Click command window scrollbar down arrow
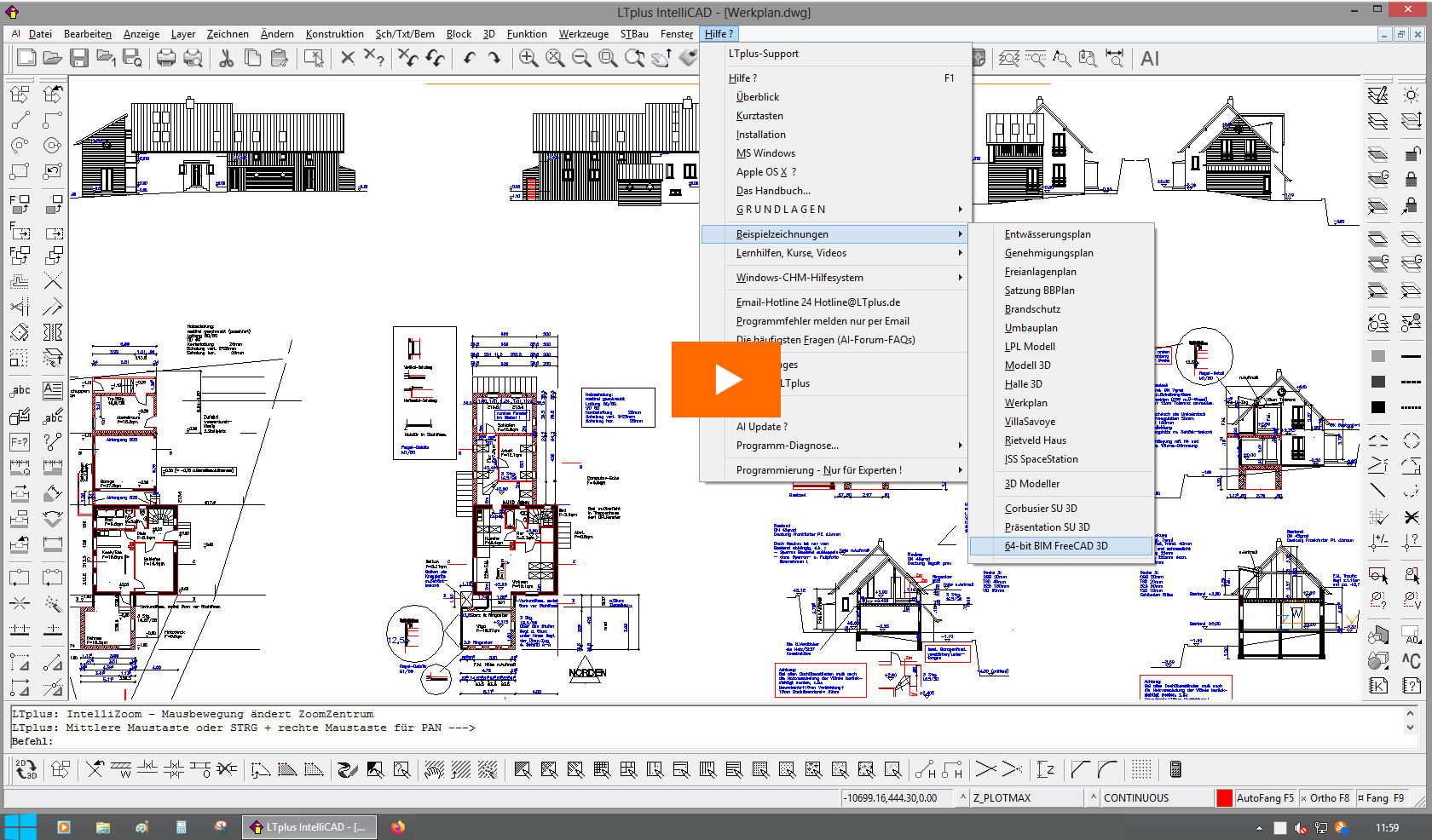The image size is (1432, 840). point(1411,728)
